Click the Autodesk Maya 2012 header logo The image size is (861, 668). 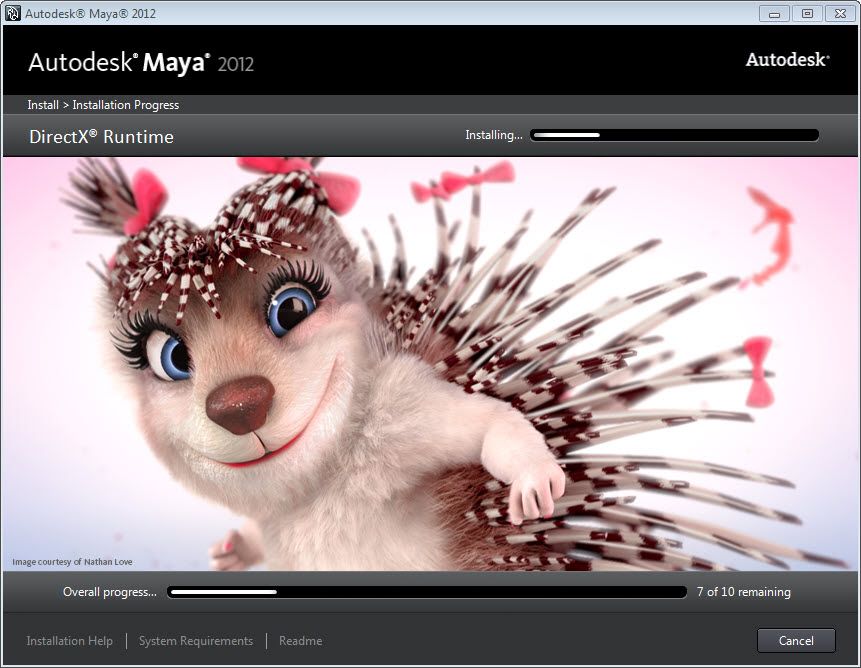pyautogui.click(x=141, y=63)
